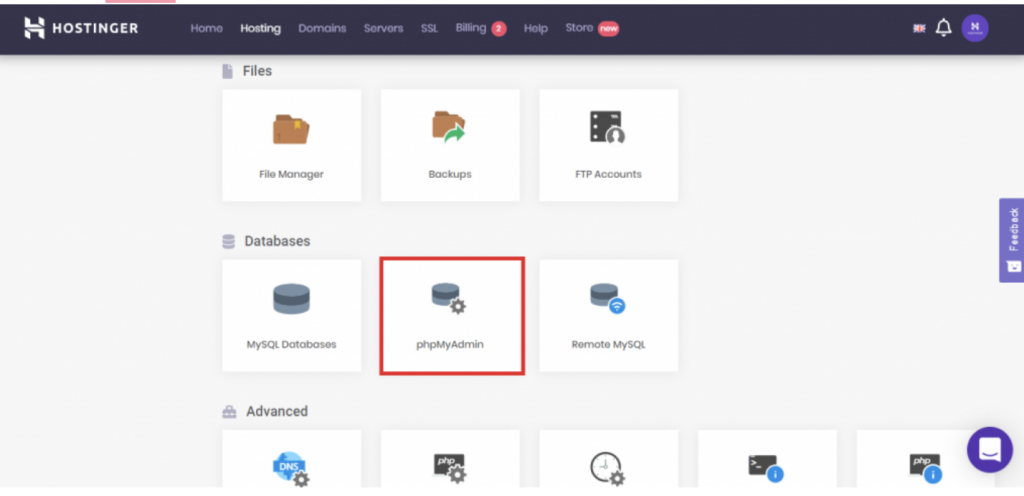Click the Hostinger logo
Image resolution: width=1024 pixels, height=496 pixels.
click(81, 27)
